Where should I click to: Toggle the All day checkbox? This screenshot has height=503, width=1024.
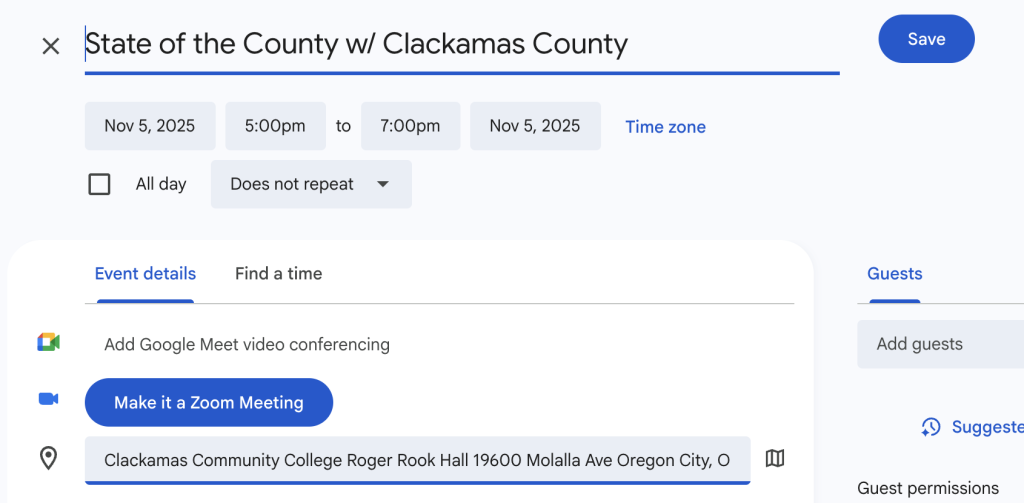pos(99,184)
